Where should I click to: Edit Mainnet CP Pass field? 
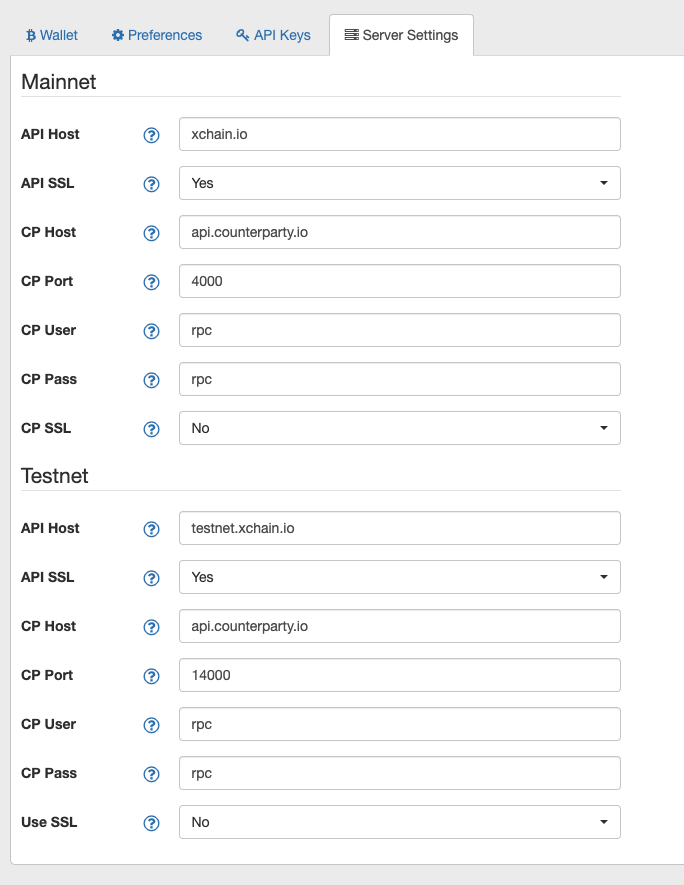click(x=400, y=379)
